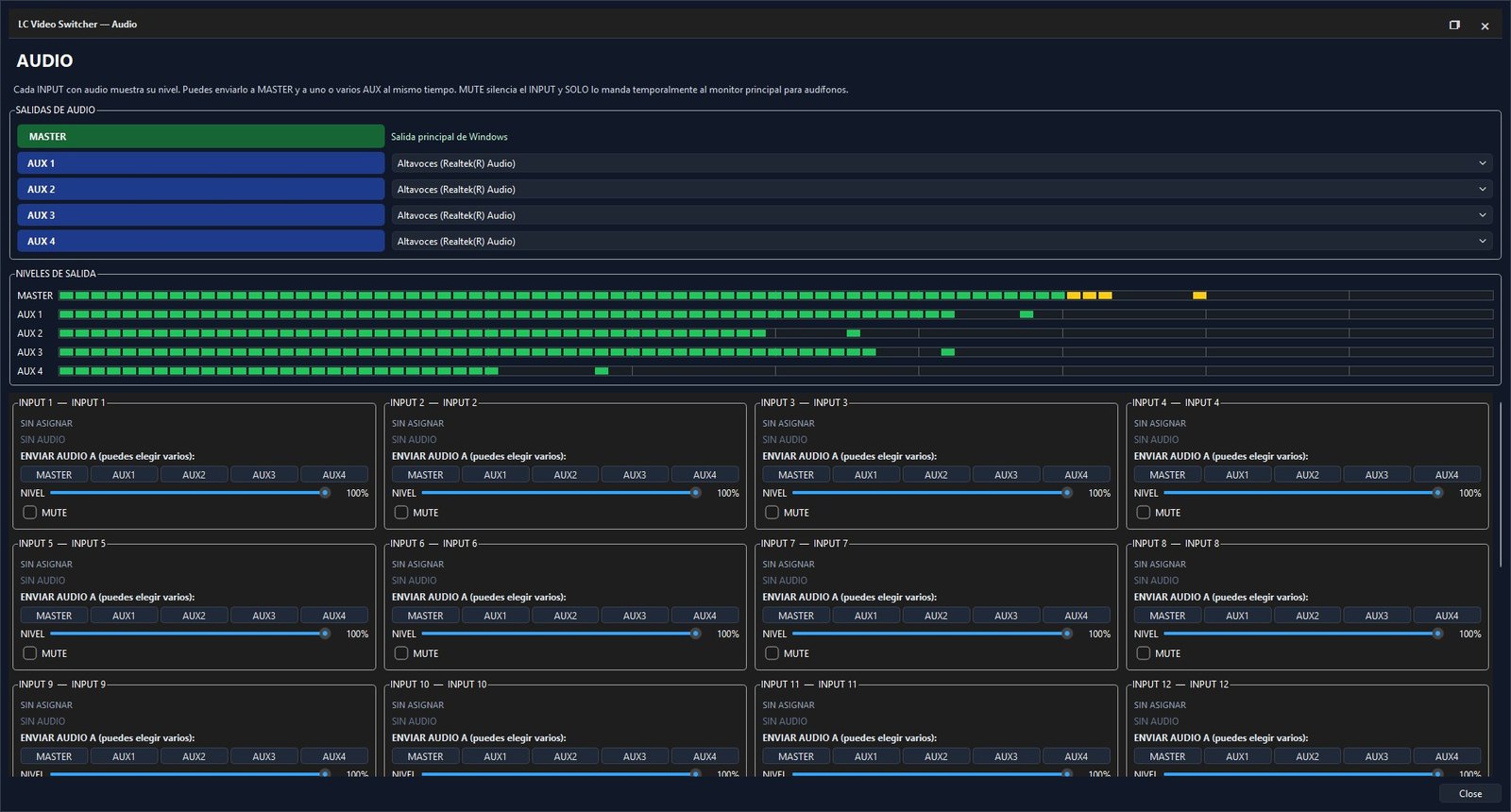Toggle the MASTER send button on INPUT 2
Image resolution: width=1511 pixels, height=812 pixels.
[425, 475]
